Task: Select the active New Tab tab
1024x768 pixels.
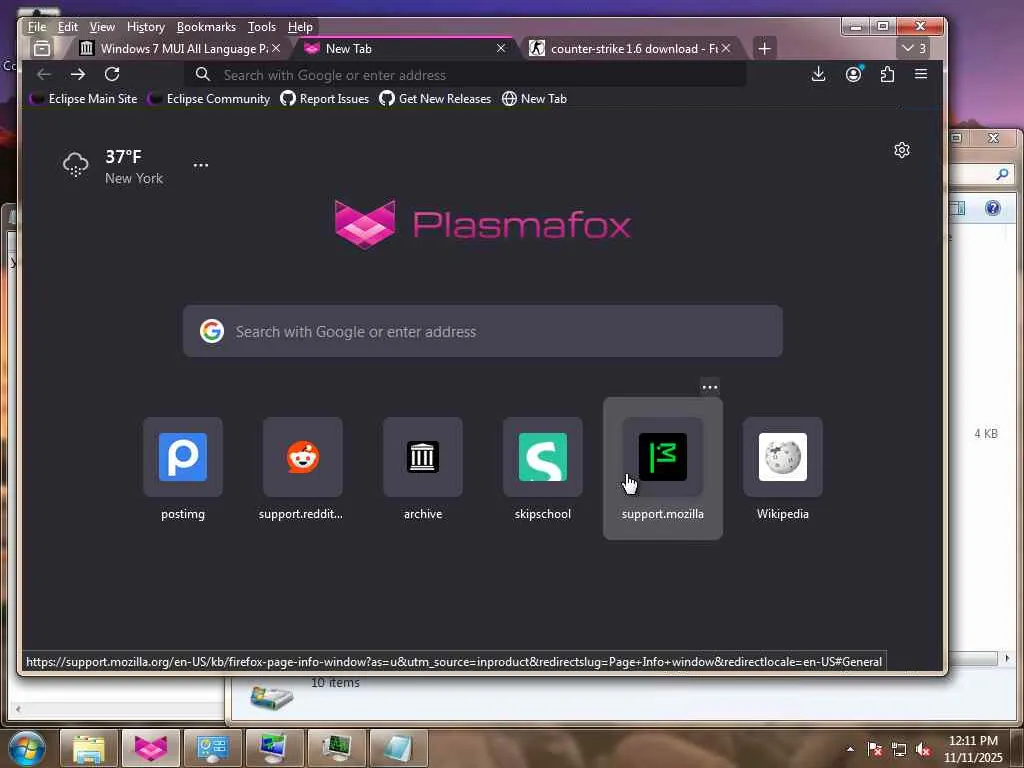Action: (x=405, y=49)
